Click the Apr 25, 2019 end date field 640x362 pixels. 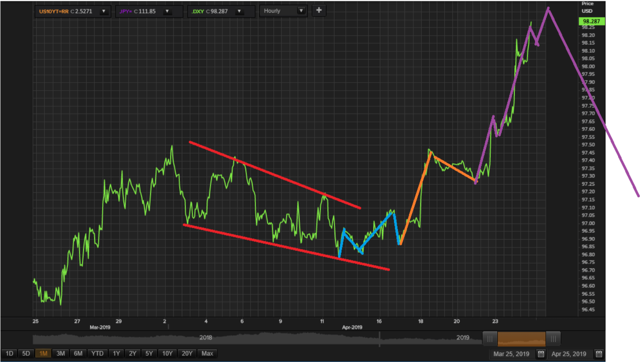tap(569, 354)
